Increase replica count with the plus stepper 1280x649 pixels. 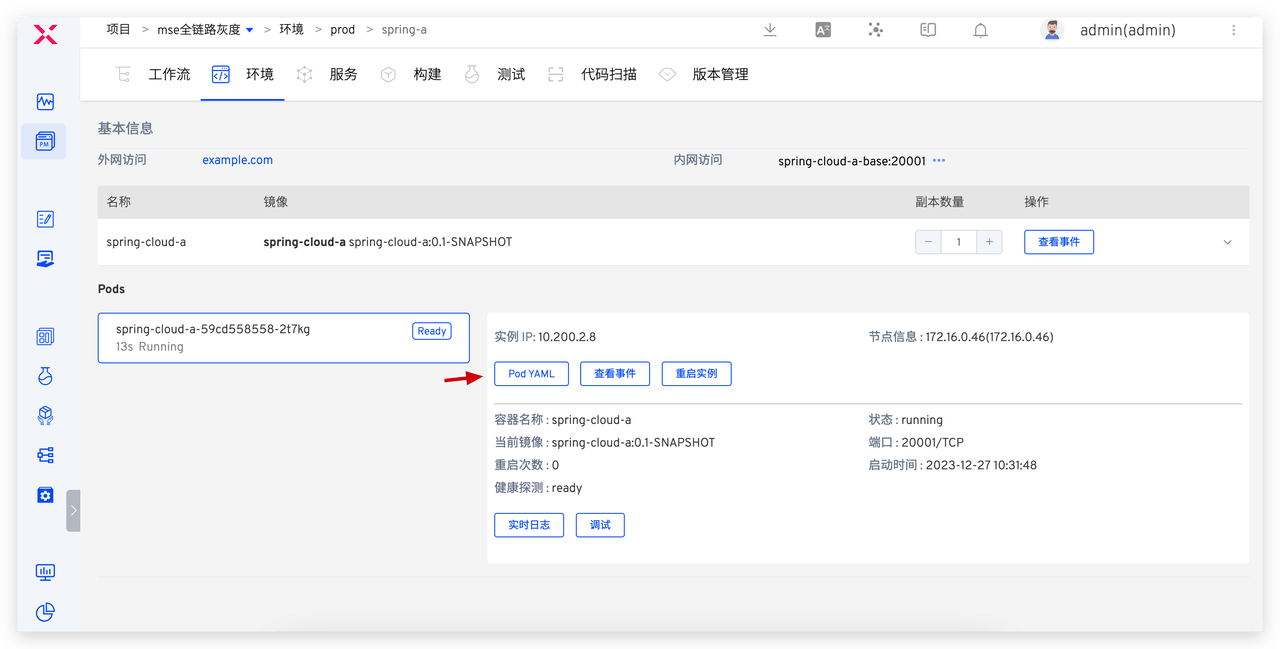click(989, 241)
